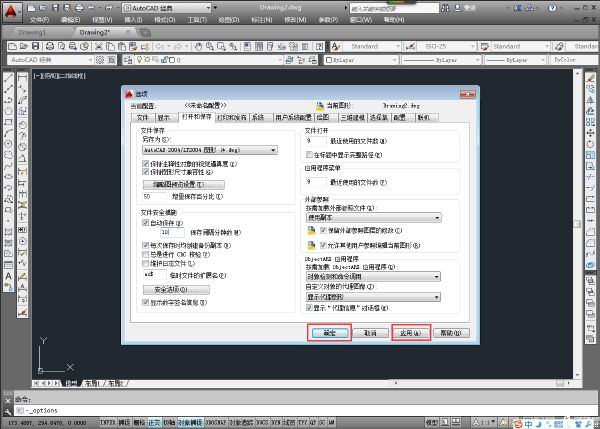Click the Help question mark toolbar icon
Screen dimensions: 600x429
[320, 46]
